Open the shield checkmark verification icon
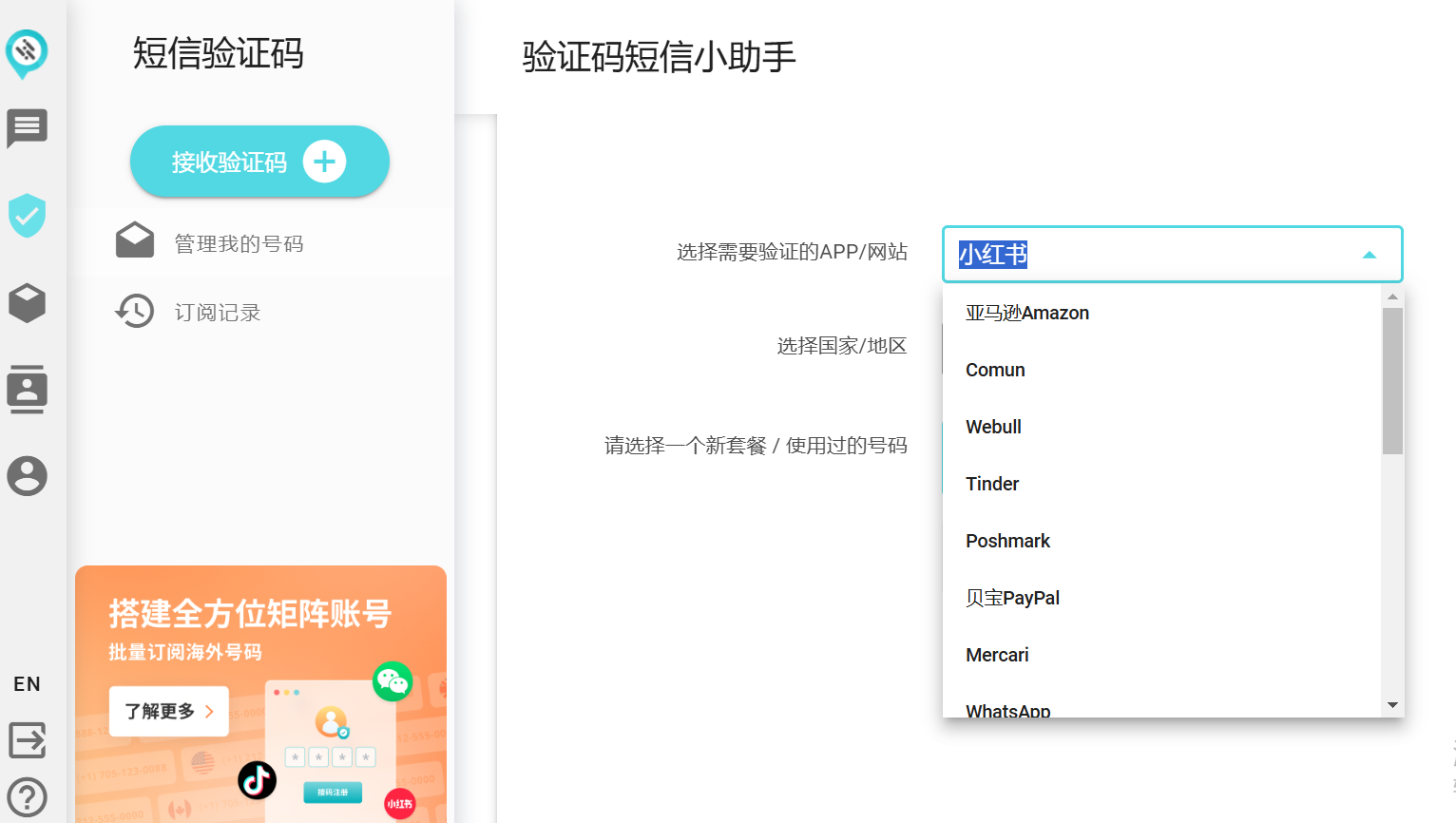1456x823 pixels. tap(27, 216)
